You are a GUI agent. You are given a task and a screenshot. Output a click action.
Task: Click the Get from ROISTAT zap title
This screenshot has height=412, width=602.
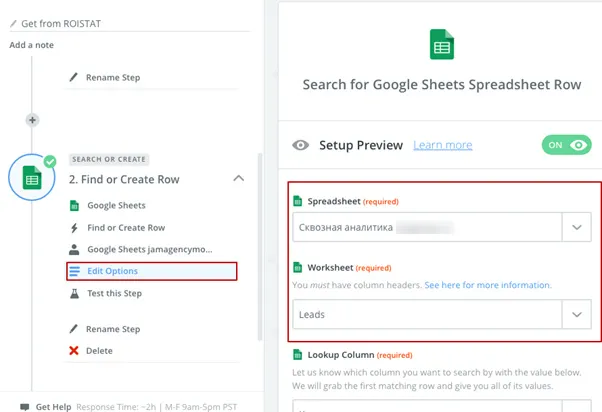(61, 24)
